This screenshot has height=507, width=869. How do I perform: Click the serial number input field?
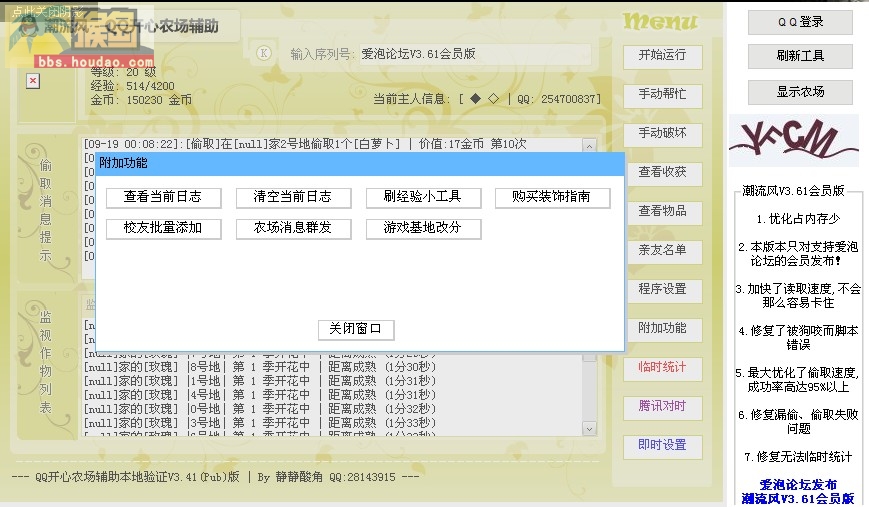pos(475,54)
